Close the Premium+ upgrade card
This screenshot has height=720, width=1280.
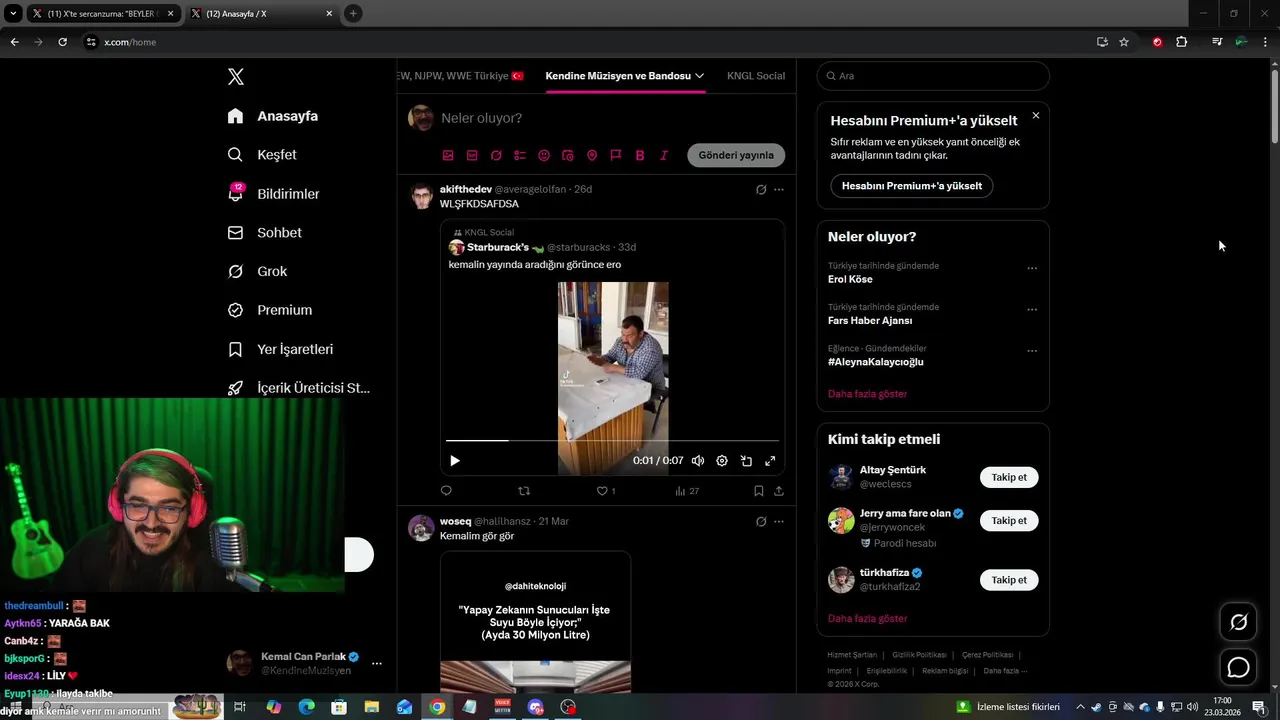tap(1035, 116)
